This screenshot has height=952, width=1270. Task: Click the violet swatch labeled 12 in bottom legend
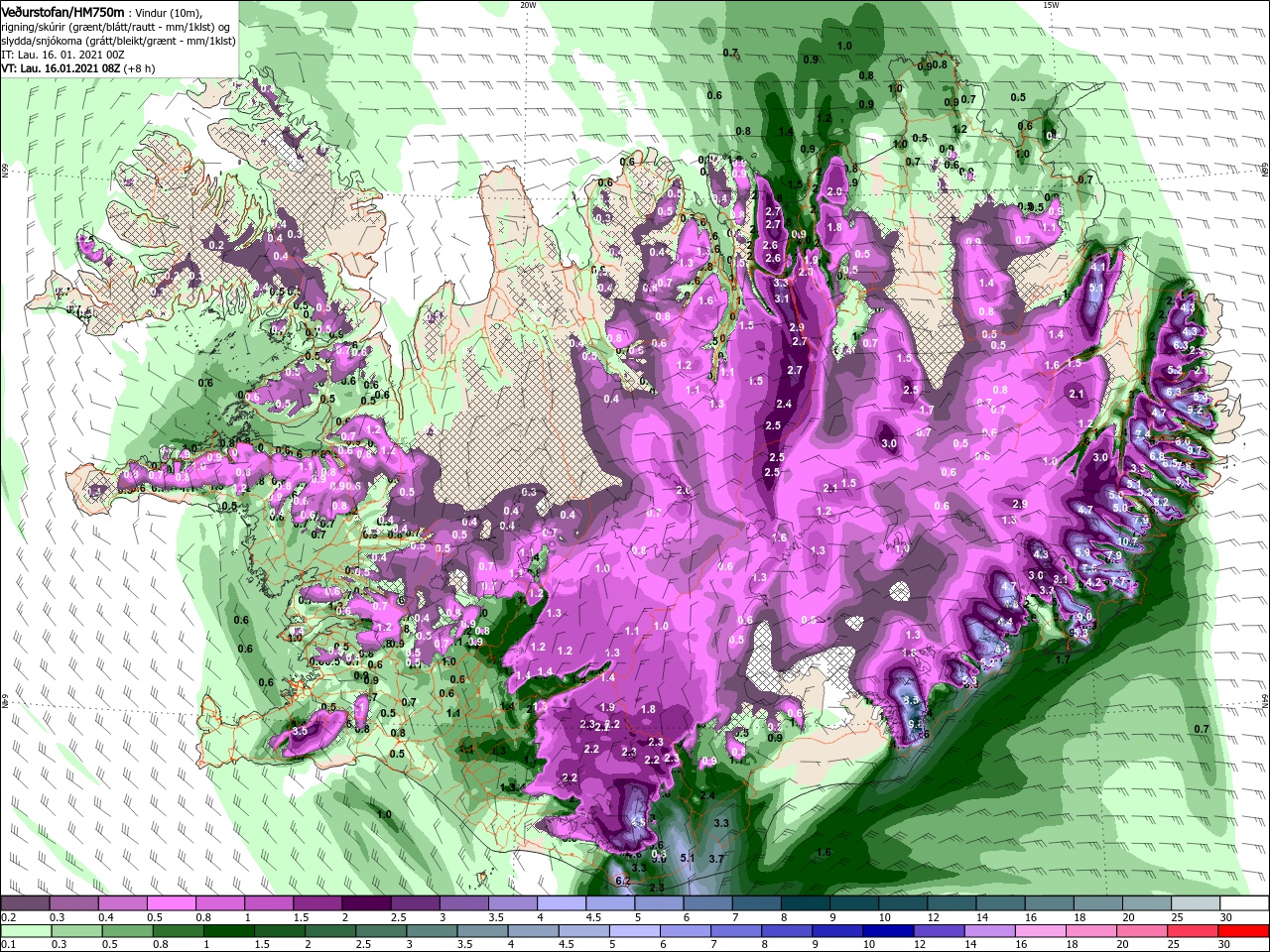[941, 932]
